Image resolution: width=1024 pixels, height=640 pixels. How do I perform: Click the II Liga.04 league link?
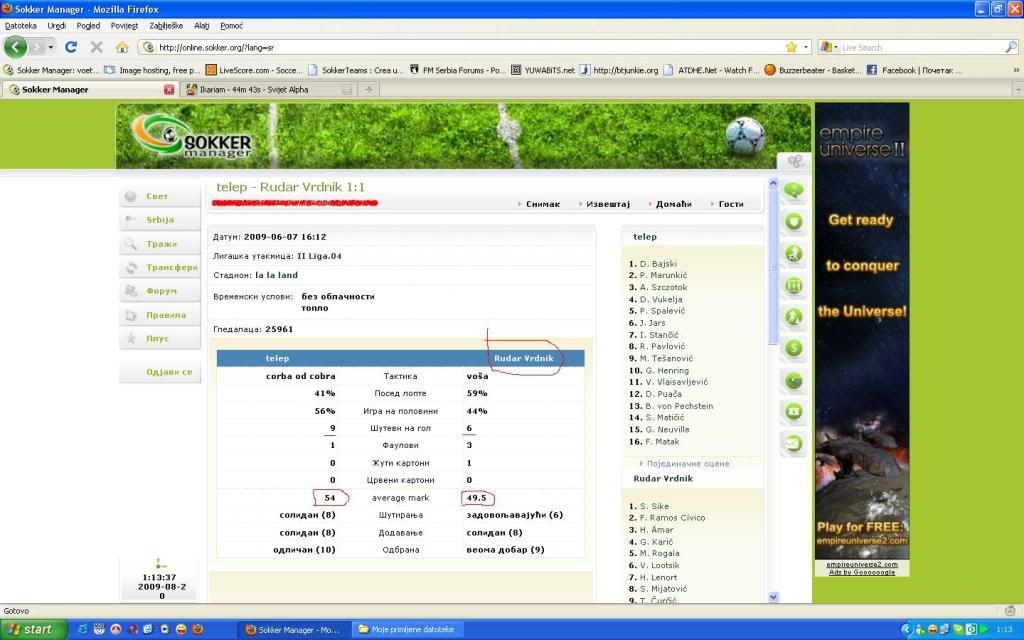[x=319, y=256]
